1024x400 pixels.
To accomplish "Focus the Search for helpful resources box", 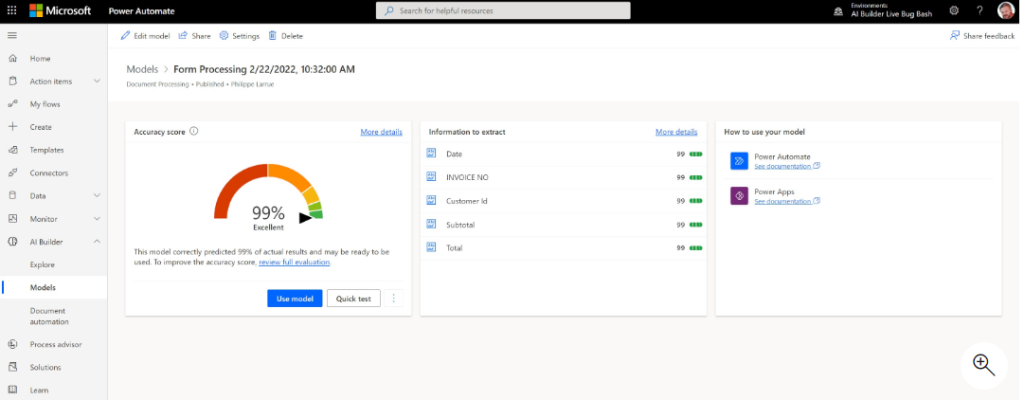I will (x=503, y=11).
